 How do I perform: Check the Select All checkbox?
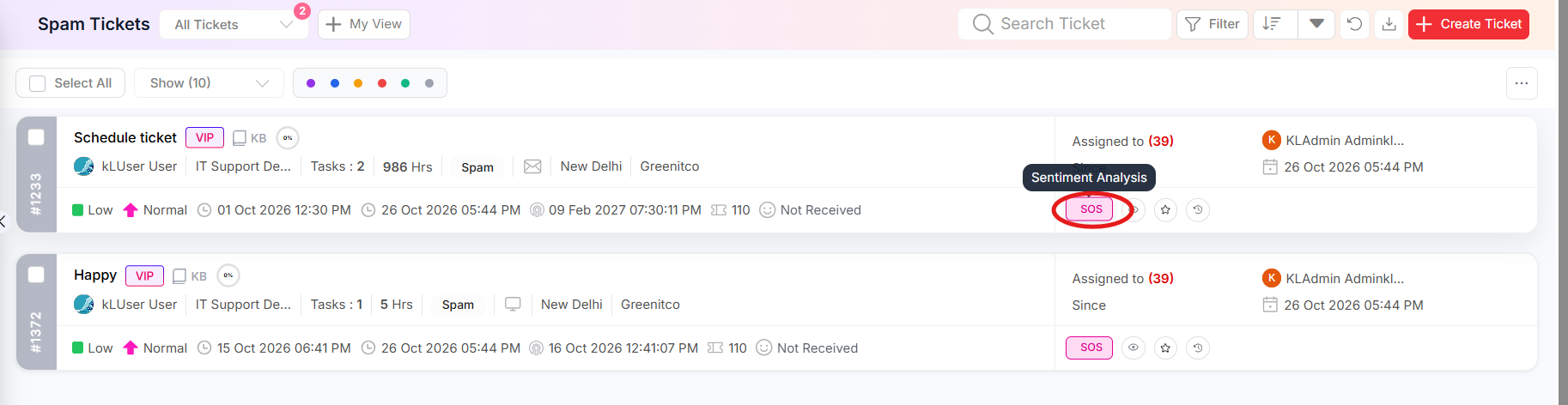click(38, 83)
